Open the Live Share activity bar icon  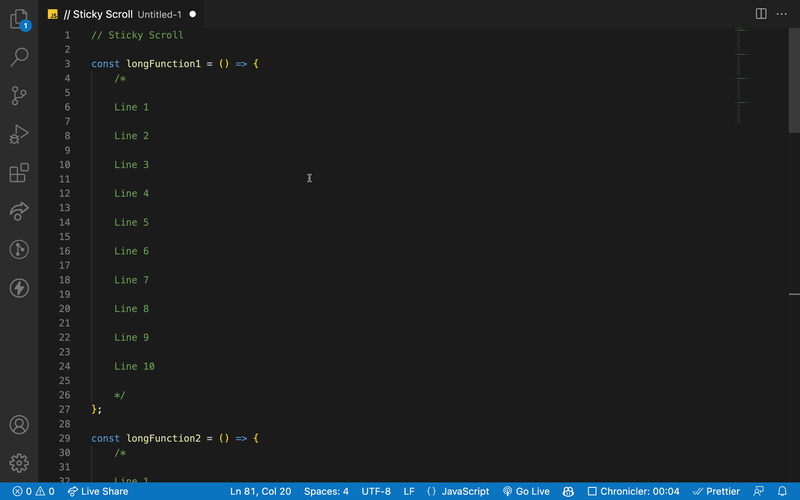point(19,211)
